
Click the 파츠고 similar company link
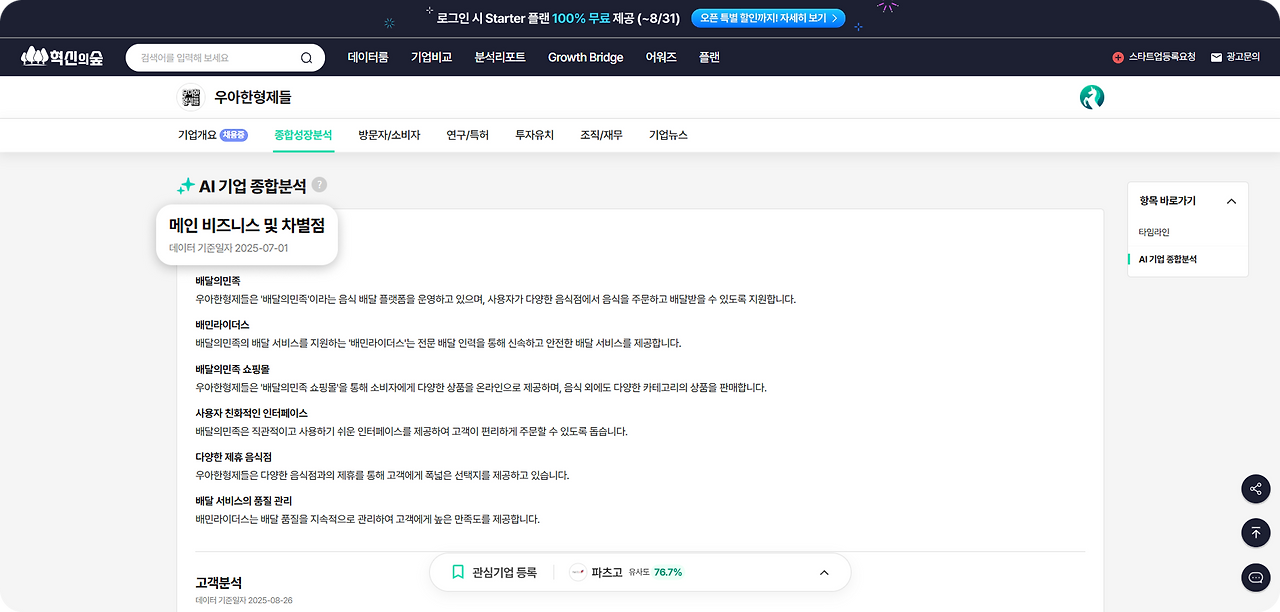(x=606, y=572)
